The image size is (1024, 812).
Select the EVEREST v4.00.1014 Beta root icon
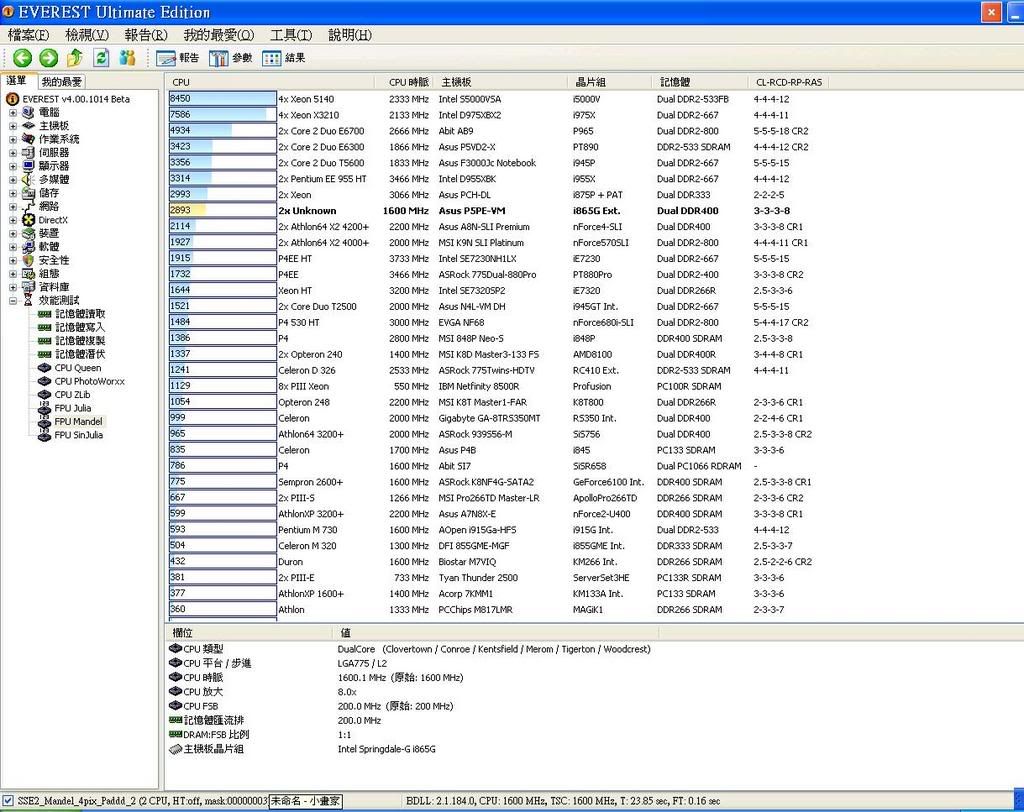[x=12, y=99]
